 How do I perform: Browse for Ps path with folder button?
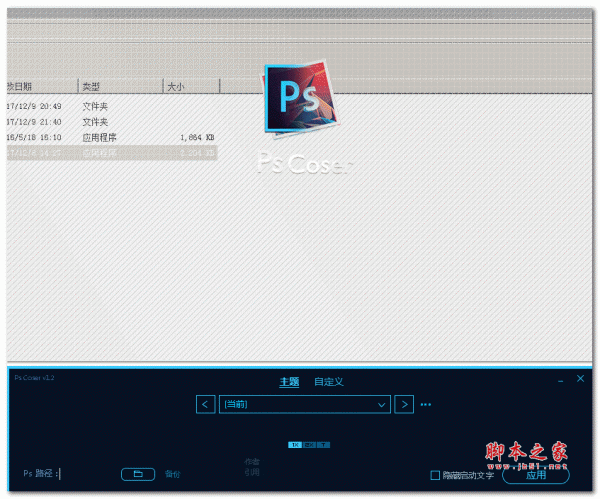(x=138, y=474)
